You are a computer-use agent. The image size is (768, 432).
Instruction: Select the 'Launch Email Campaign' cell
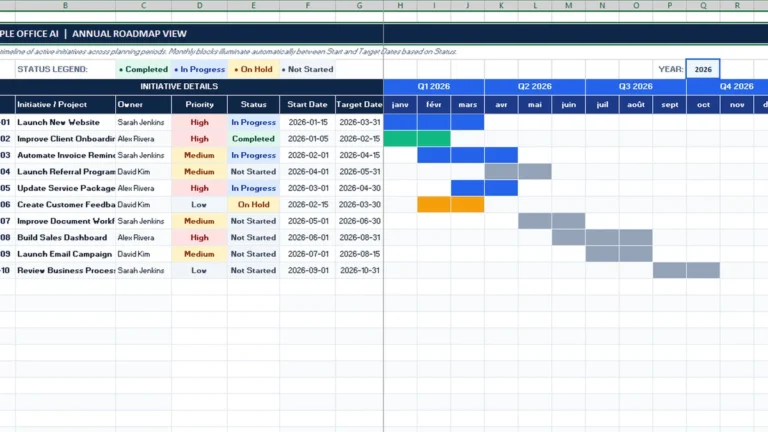point(65,254)
